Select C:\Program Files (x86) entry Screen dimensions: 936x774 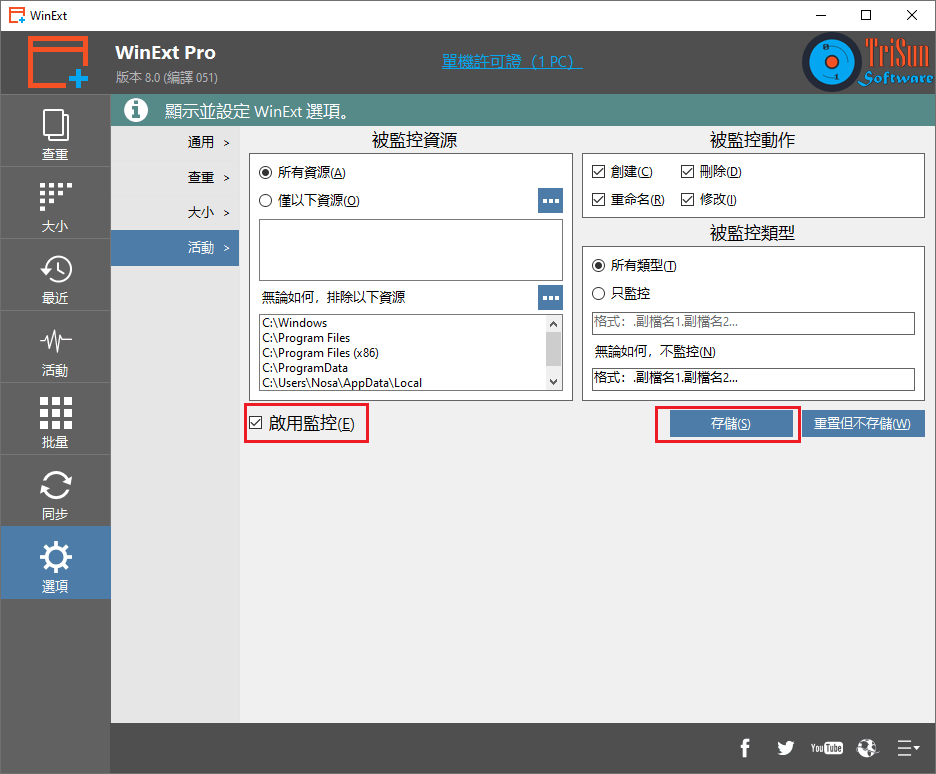(x=321, y=353)
